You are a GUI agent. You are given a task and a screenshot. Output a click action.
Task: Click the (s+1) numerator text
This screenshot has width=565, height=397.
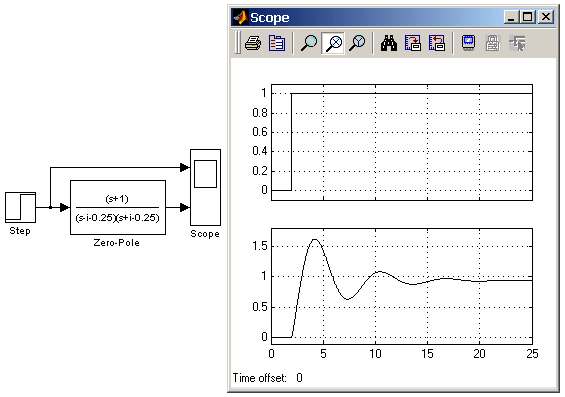tap(117, 199)
